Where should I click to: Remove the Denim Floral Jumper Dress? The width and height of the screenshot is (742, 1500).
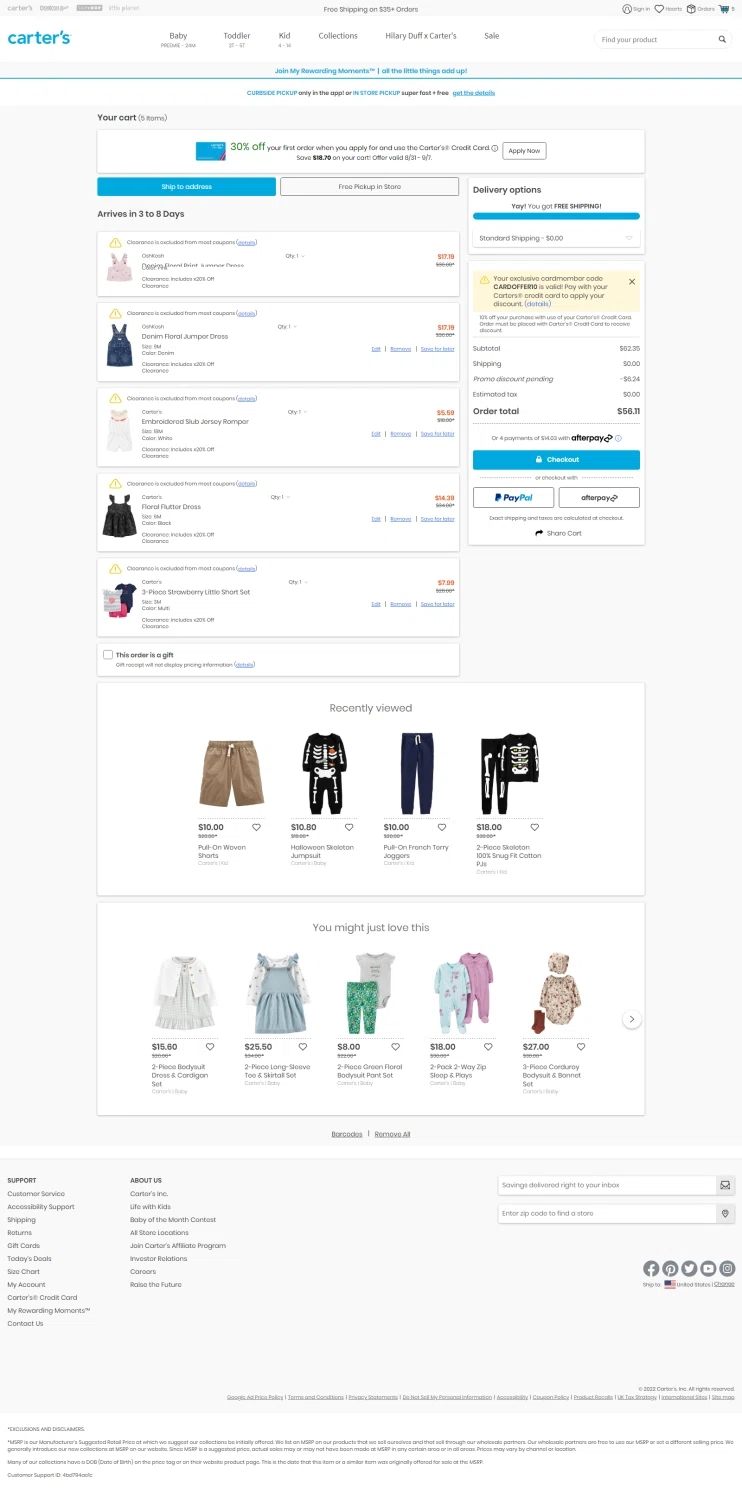[x=401, y=349]
